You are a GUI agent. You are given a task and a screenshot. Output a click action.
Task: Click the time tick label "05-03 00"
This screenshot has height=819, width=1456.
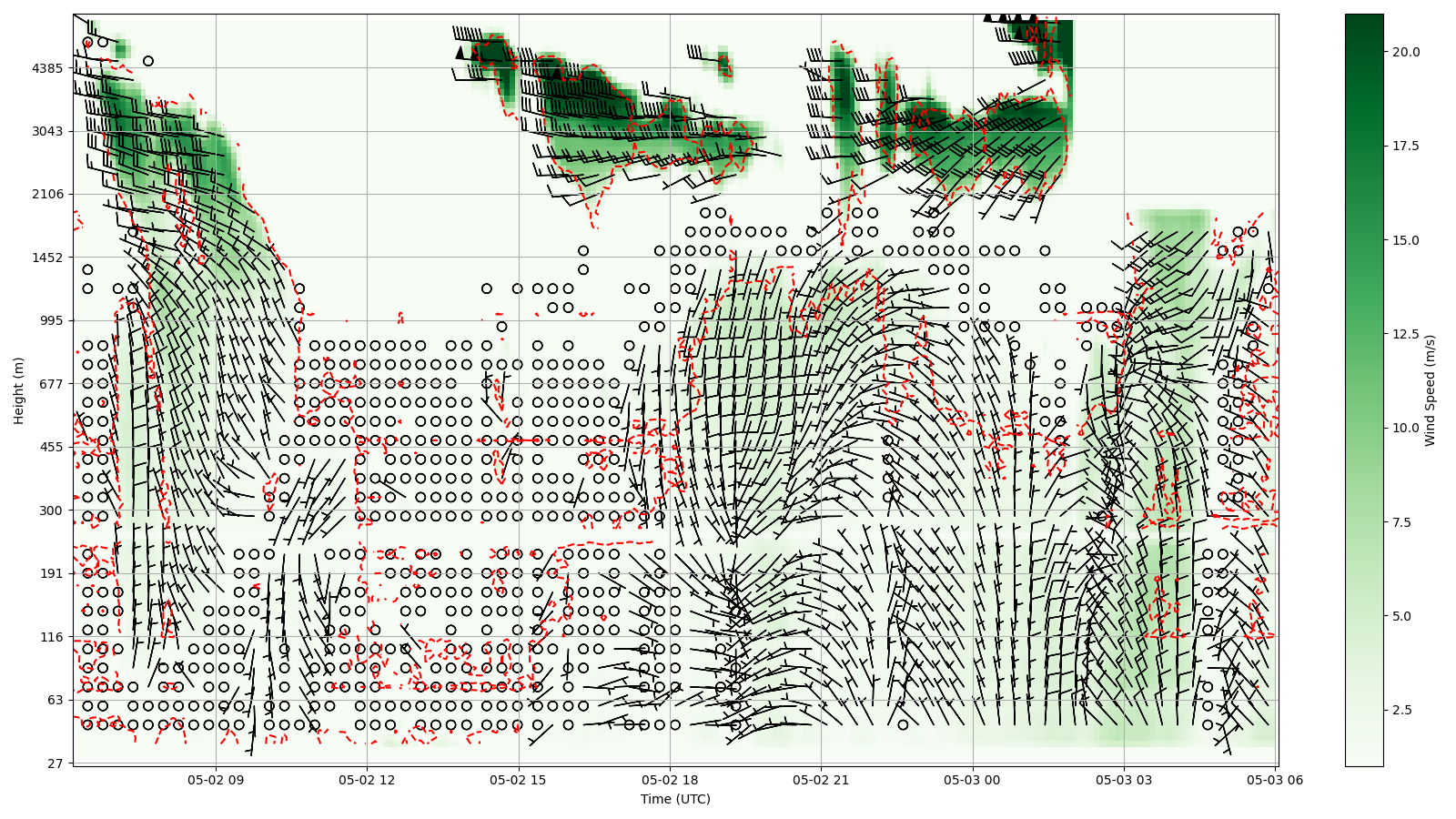pos(973,779)
